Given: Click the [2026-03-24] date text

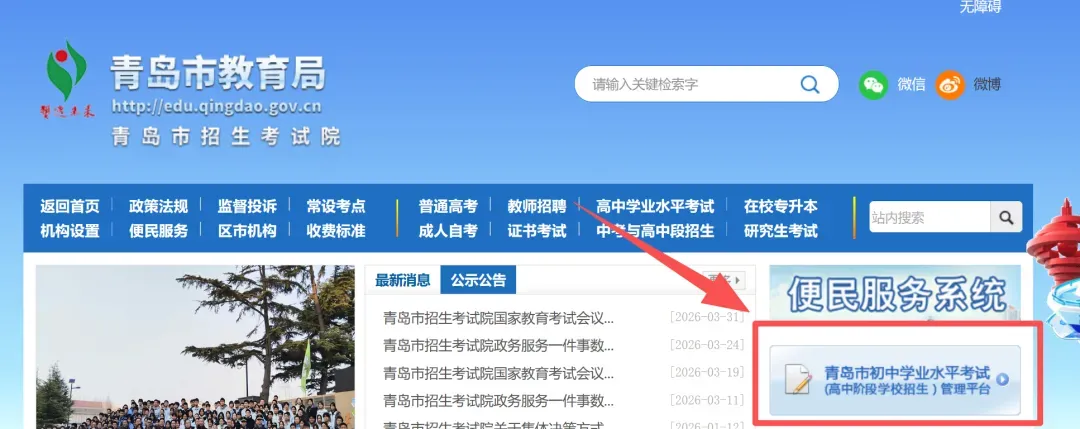Looking at the screenshot, I should click(707, 345).
